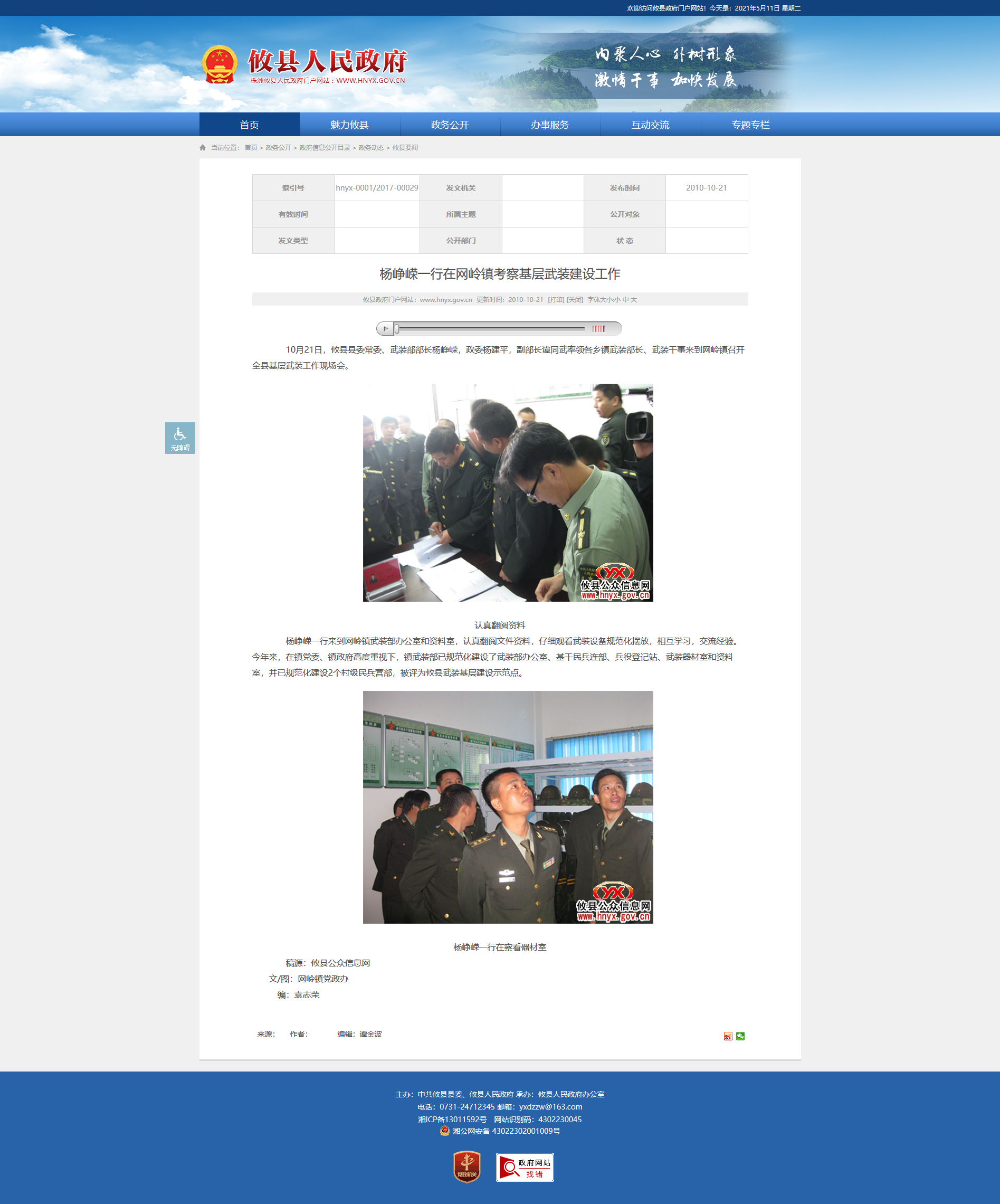This screenshot has height=1204, width=1000.
Task: Click the audio progress slider handle
Action: point(397,328)
